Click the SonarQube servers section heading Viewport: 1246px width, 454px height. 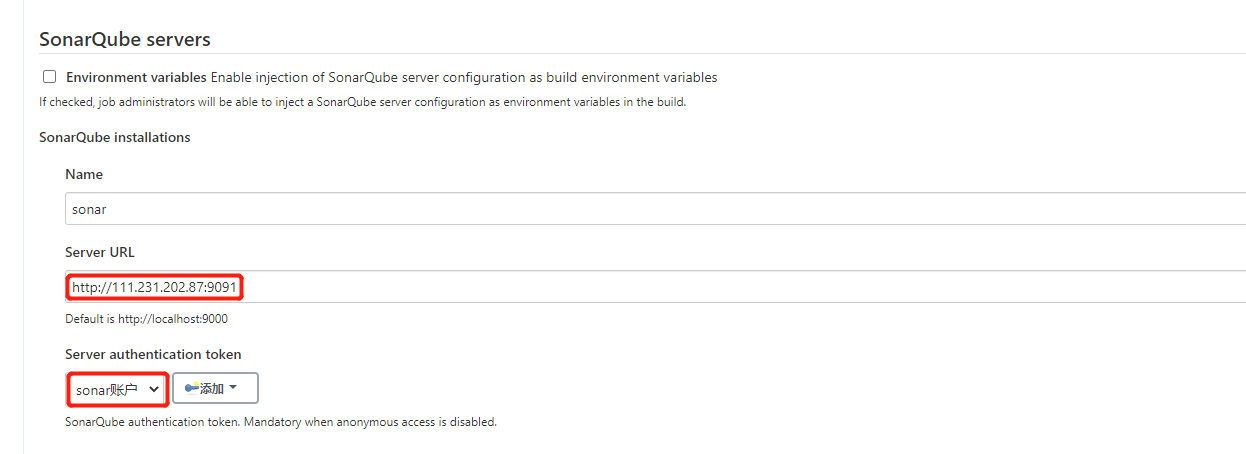tap(125, 39)
